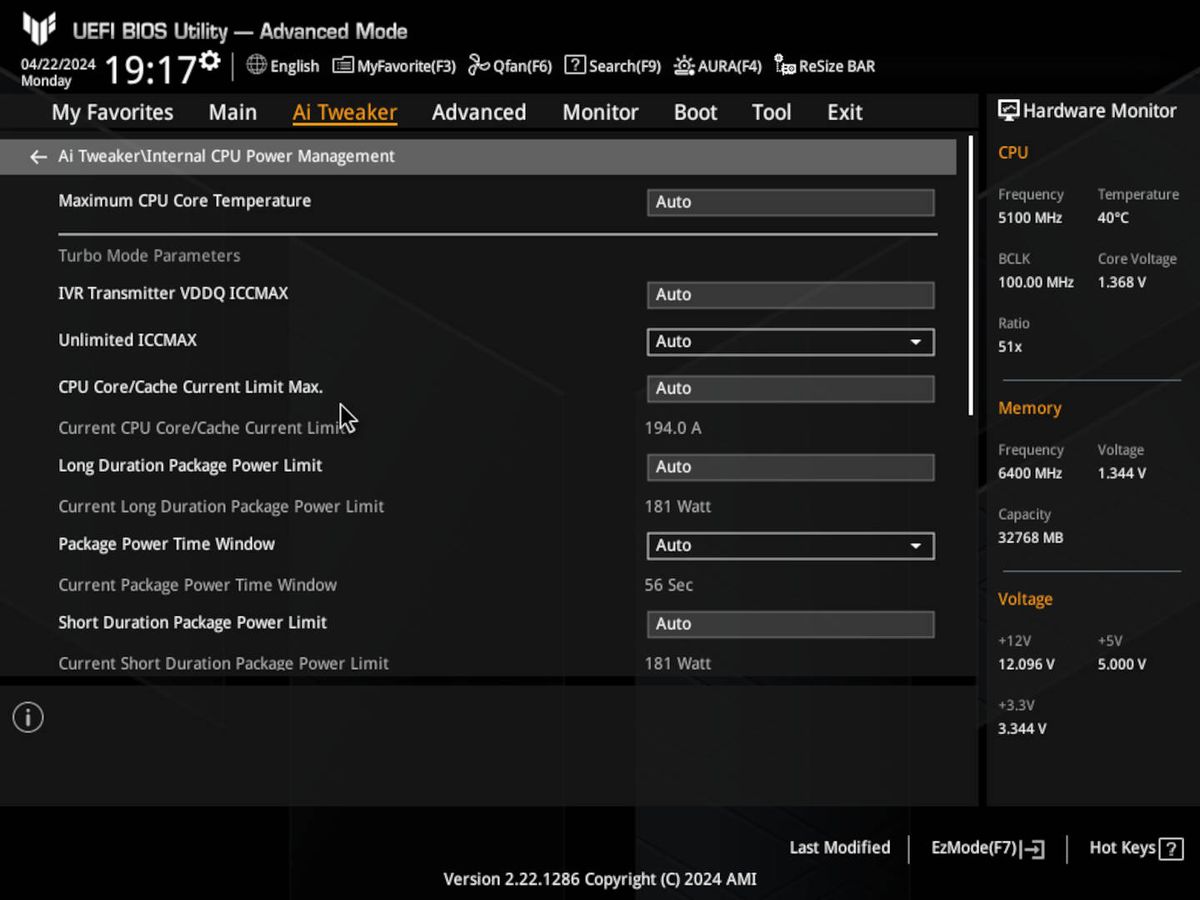Switch to the Monitor tab
Screen dimensions: 1200x900
click(x=600, y=112)
